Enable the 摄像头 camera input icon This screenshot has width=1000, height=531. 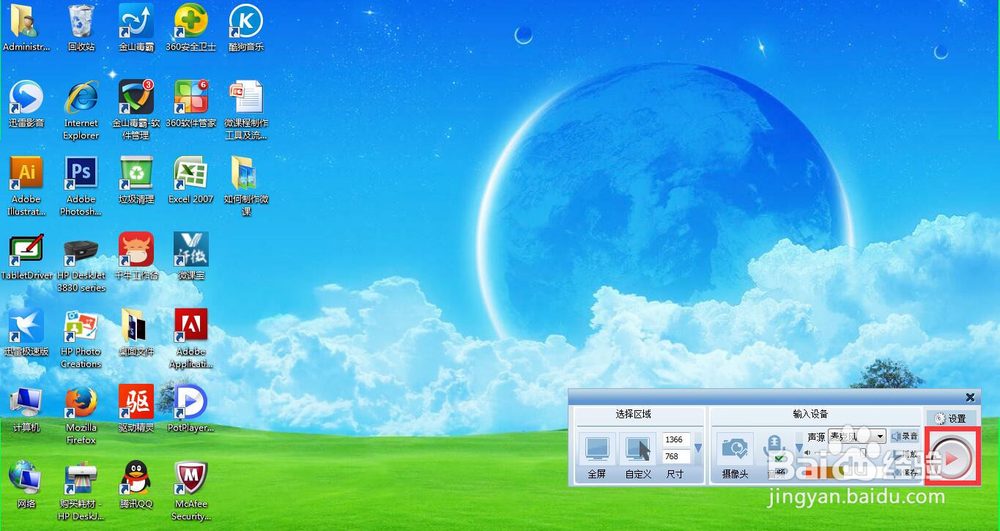(735, 448)
